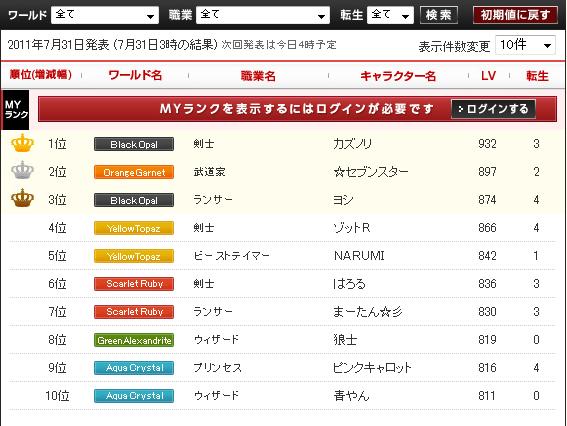This screenshot has width=567, height=426.
Task: Click job name 武道家 in 2位 row
Action: pyautogui.click(x=209, y=171)
